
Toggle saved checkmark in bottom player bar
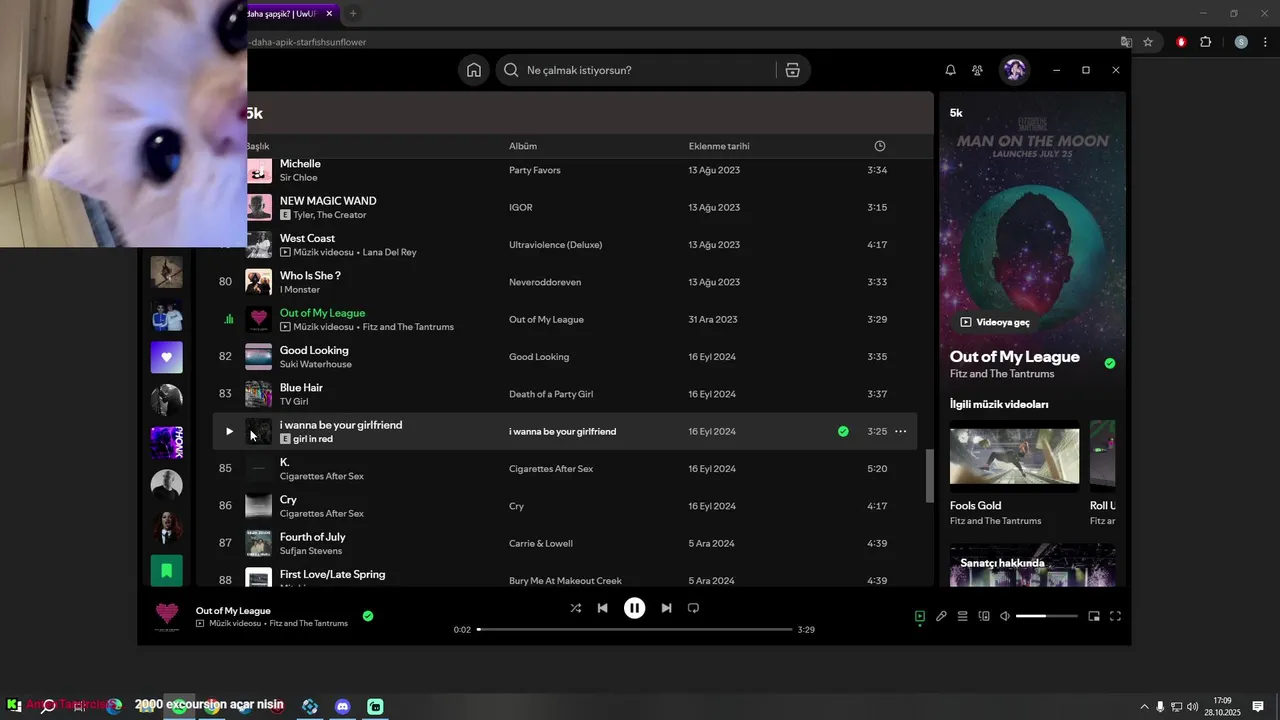point(368,616)
